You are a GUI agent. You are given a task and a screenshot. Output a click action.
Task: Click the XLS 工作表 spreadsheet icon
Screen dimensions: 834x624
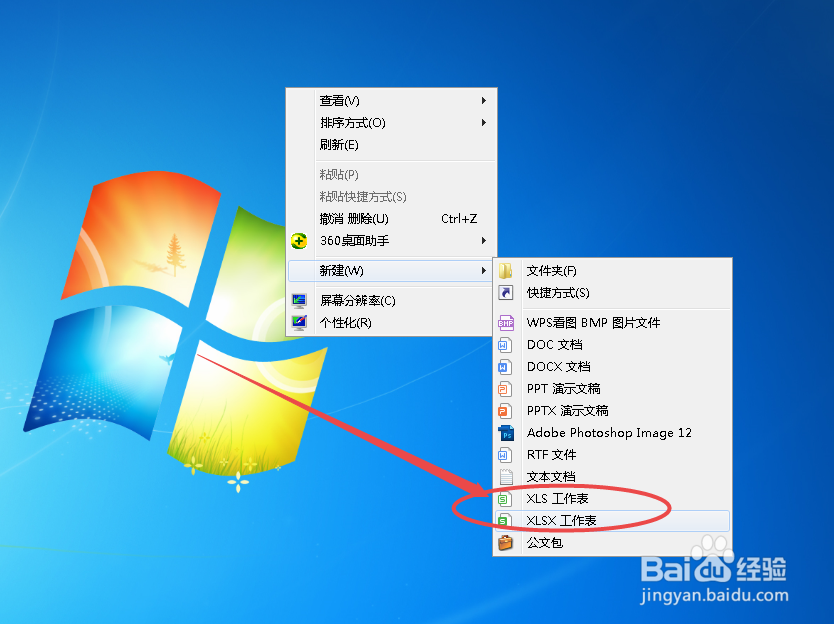point(505,499)
